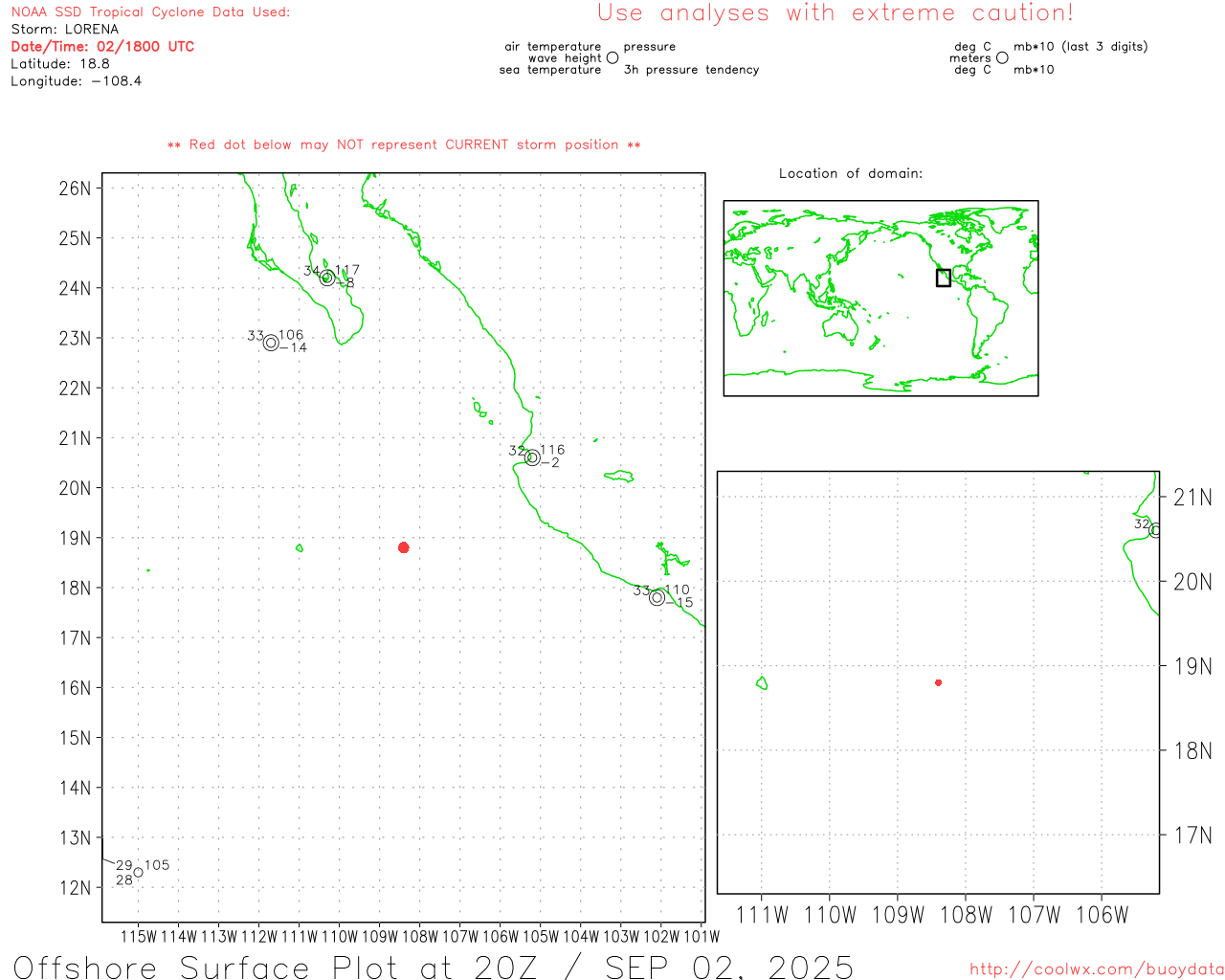This screenshot has height=980, width=1225.
Task: Click the '3h pressure tendency' legend label
Action: (x=691, y=70)
